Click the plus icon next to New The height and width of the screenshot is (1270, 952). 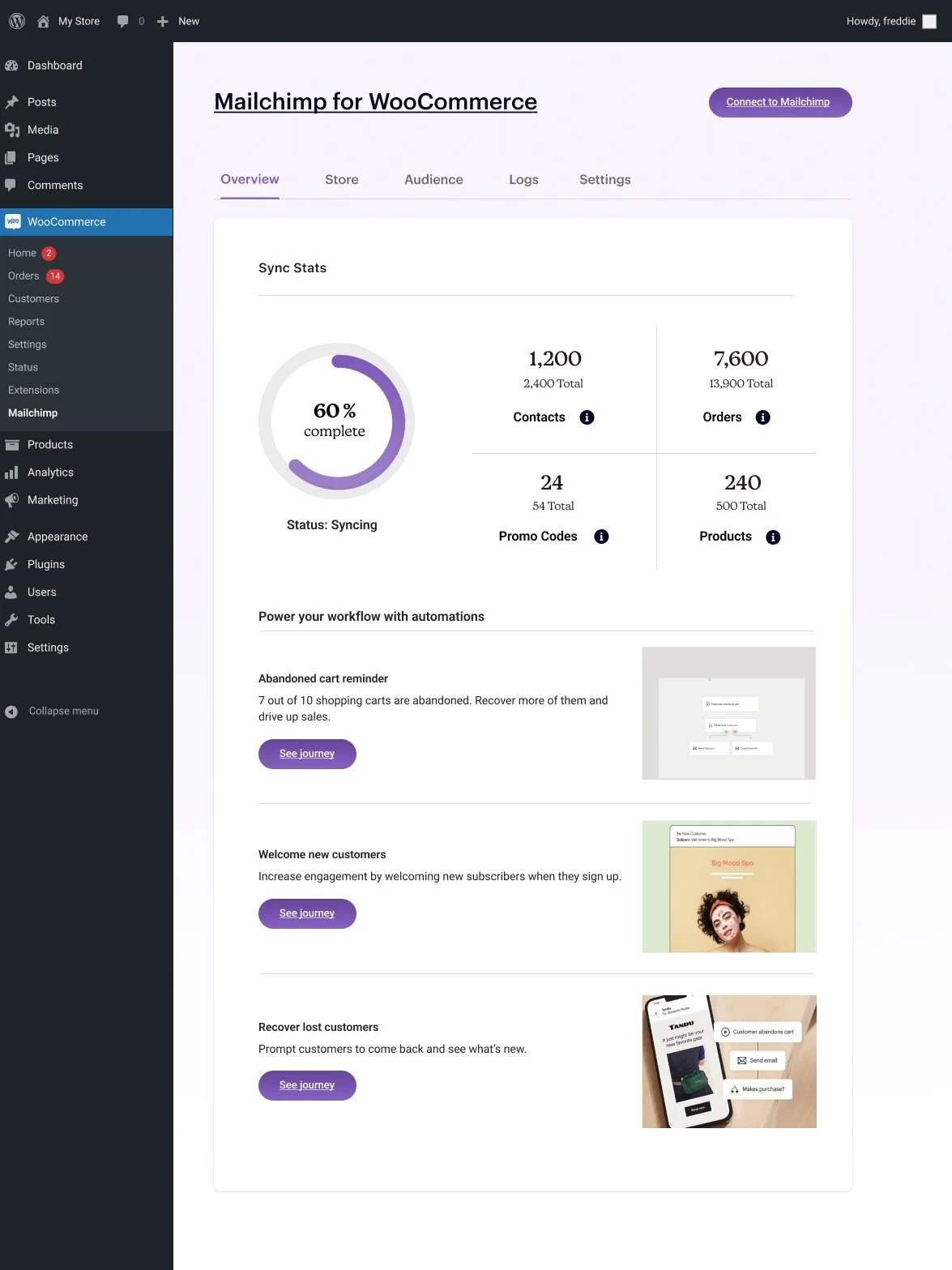click(x=162, y=22)
